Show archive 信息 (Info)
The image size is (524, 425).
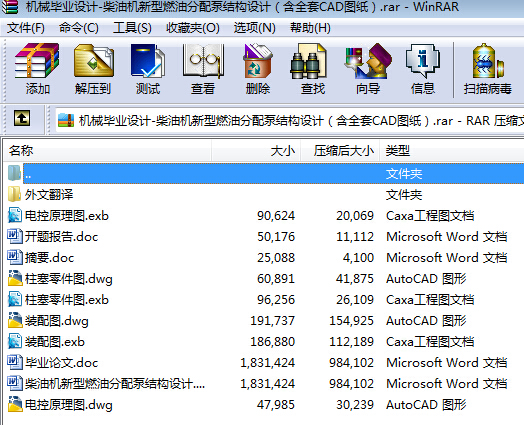pos(422,61)
